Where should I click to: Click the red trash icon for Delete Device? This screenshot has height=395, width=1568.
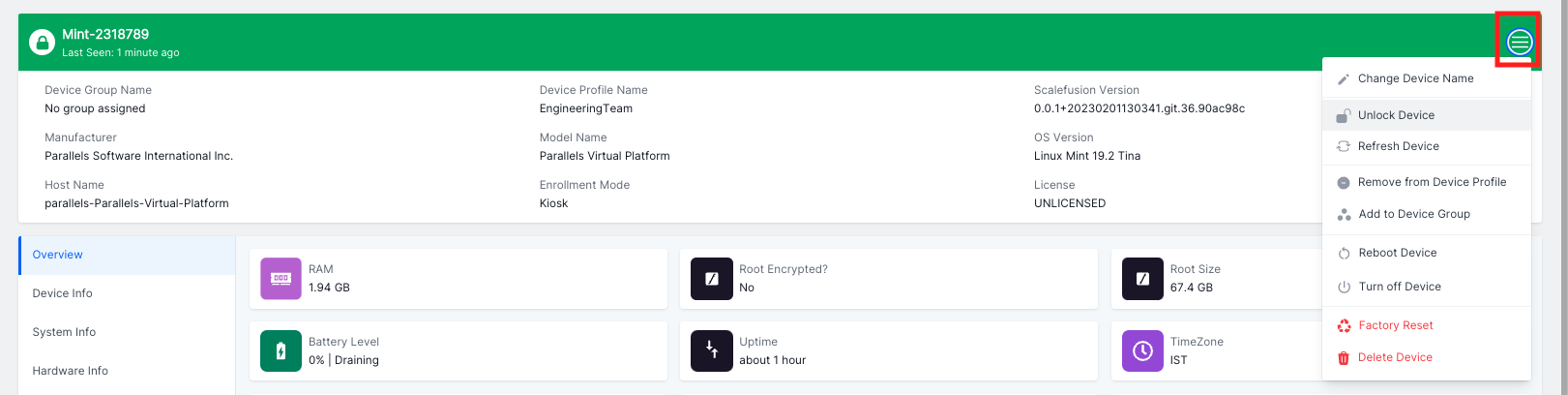[x=1344, y=358]
